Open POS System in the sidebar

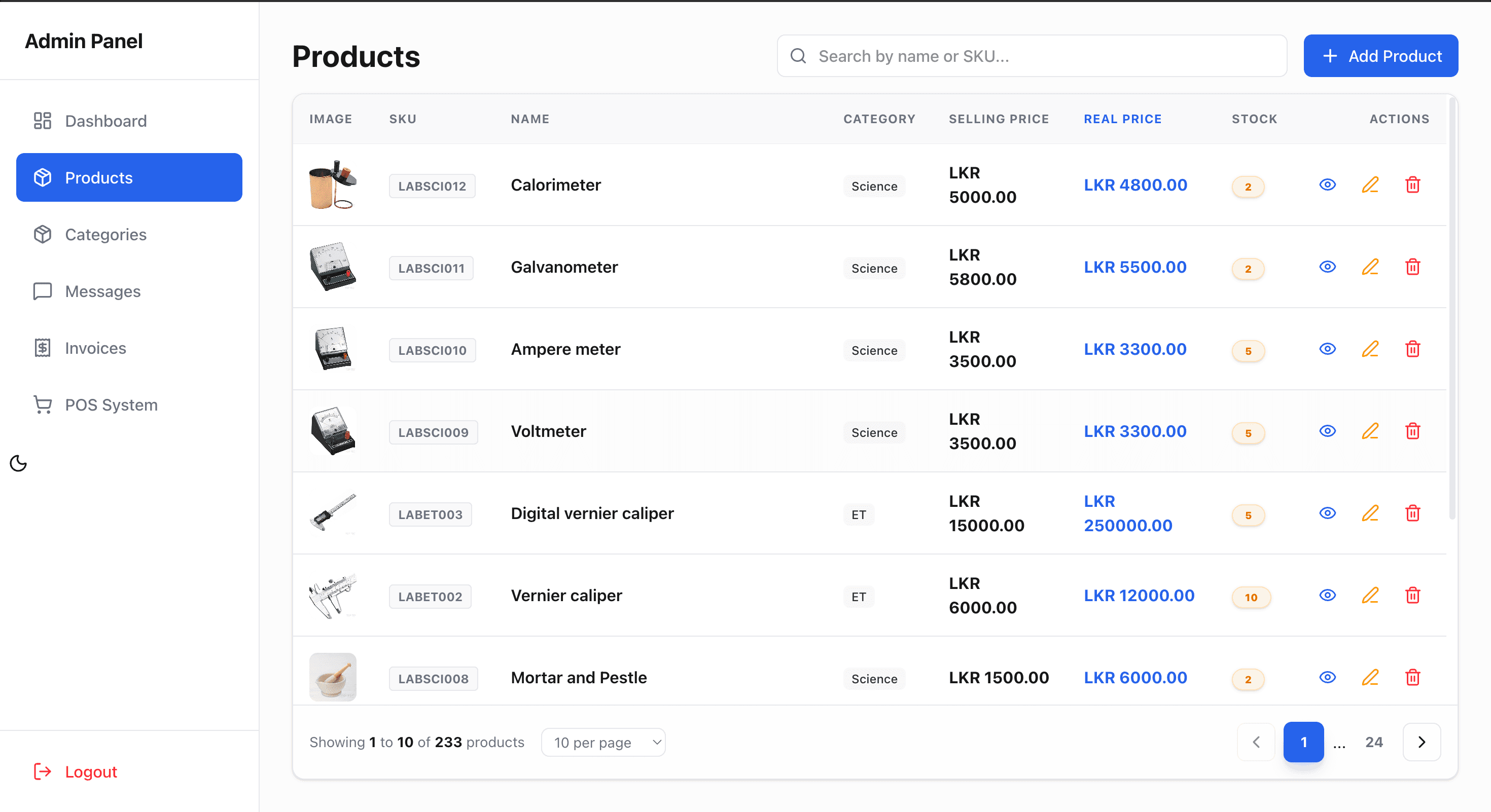pos(129,404)
